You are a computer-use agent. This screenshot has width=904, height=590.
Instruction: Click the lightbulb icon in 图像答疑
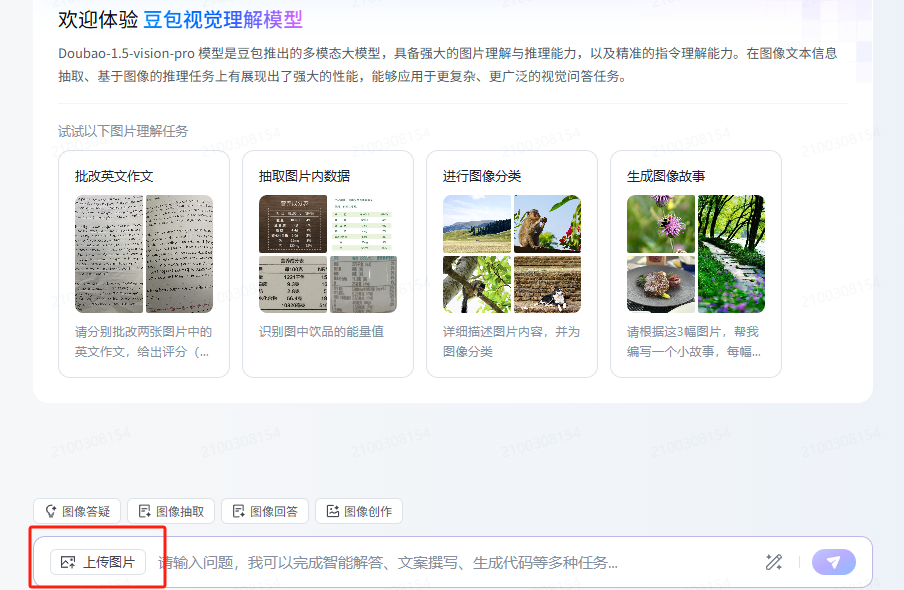tap(51, 512)
